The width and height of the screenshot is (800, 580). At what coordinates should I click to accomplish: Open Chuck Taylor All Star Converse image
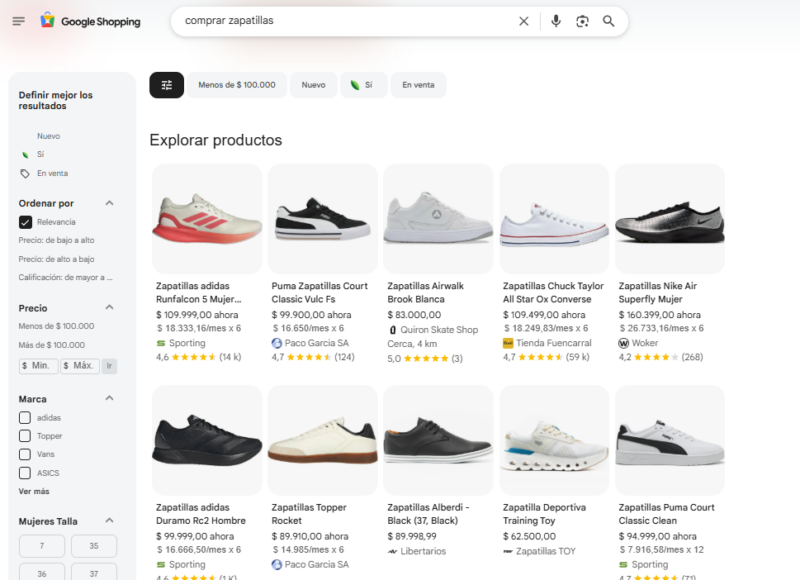click(554, 219)
